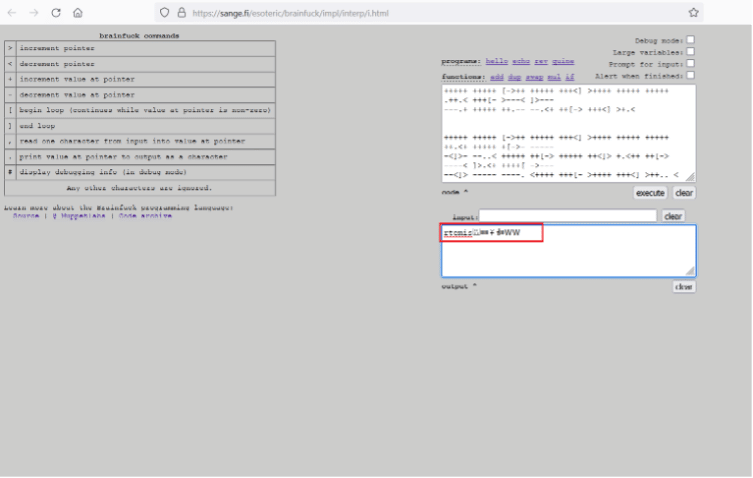The width and height of the screenshot is (753, 478).
Task: Enable Alert when finished checkbox
Action: 690,75
